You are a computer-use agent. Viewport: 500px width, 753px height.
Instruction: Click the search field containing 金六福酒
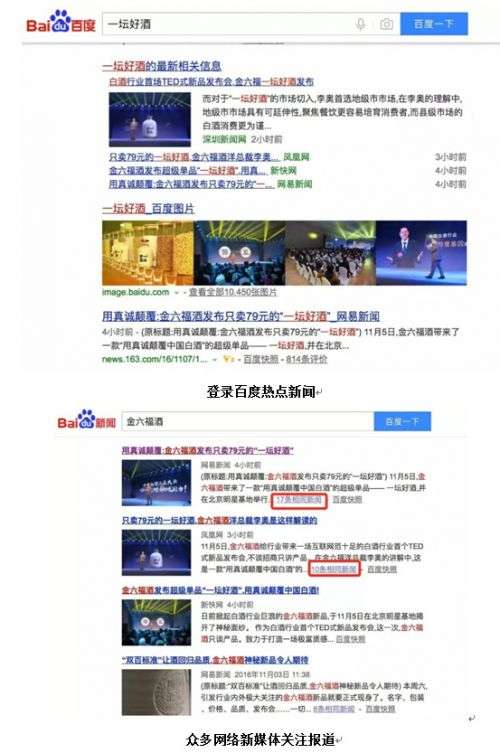pyautogui.click(x=248, y=422)
